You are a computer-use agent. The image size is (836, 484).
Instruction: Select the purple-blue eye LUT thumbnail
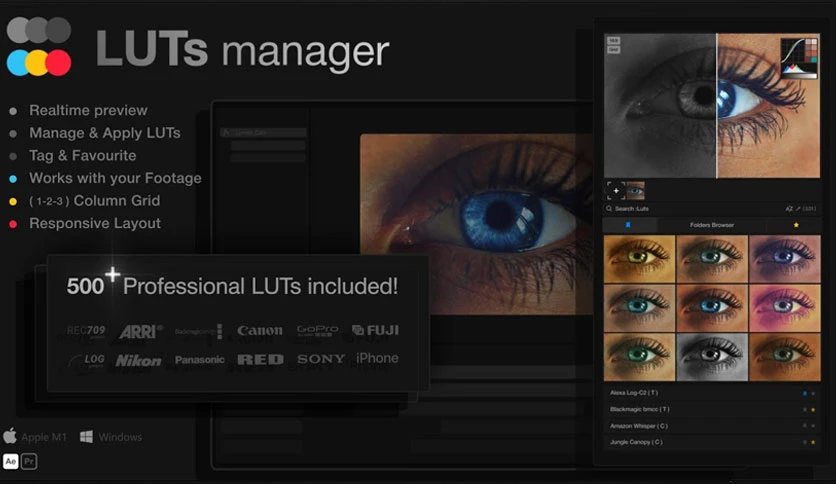point(785,259)
